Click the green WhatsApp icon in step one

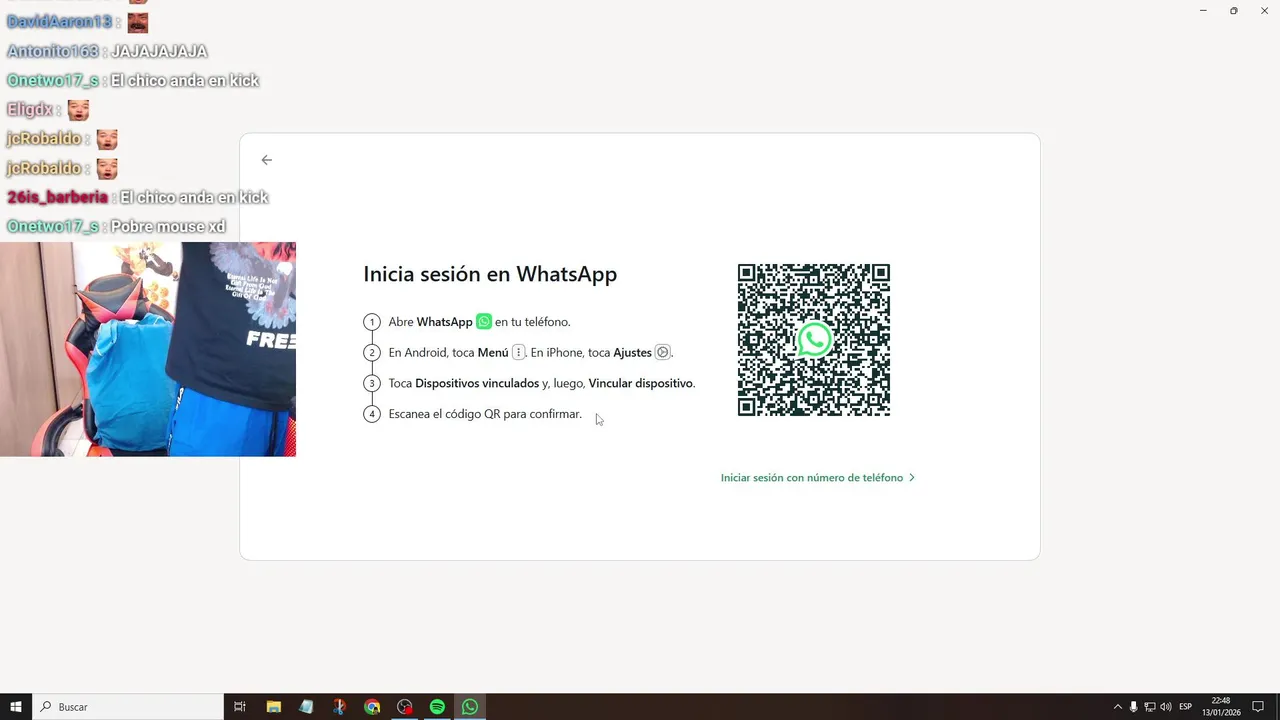pos(484,322)
